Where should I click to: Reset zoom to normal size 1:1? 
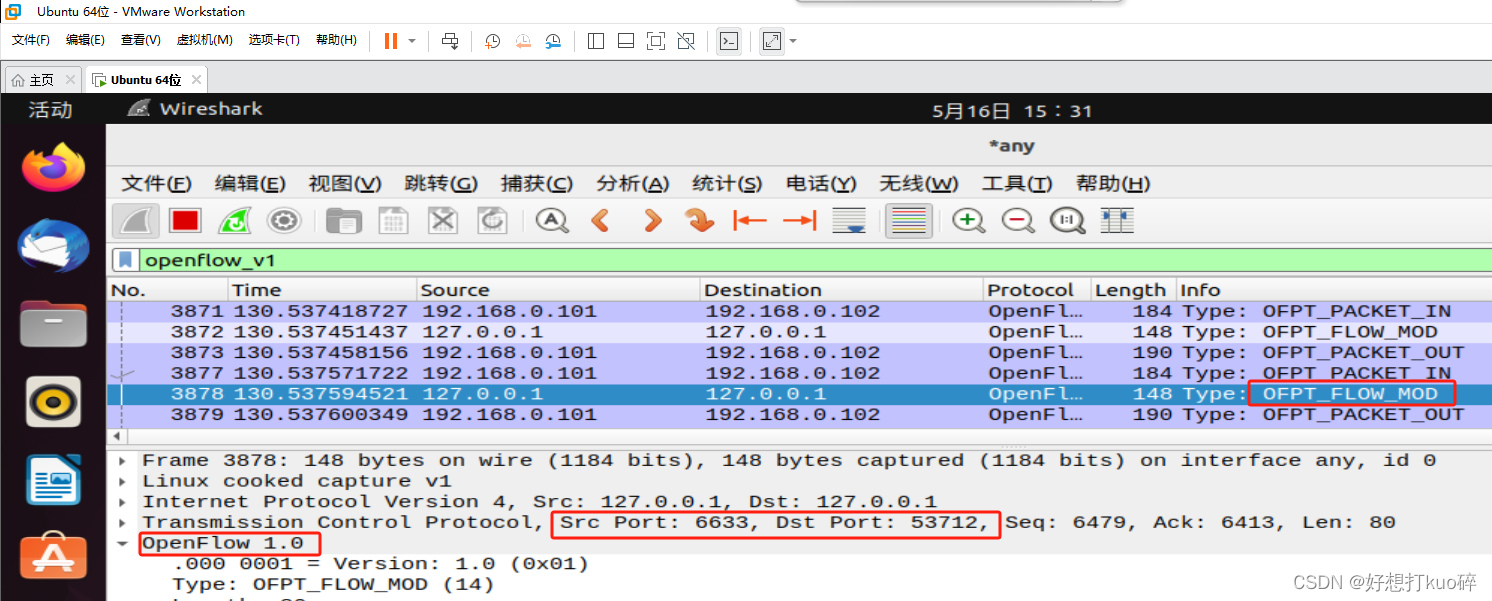[x=1067, y=220]
